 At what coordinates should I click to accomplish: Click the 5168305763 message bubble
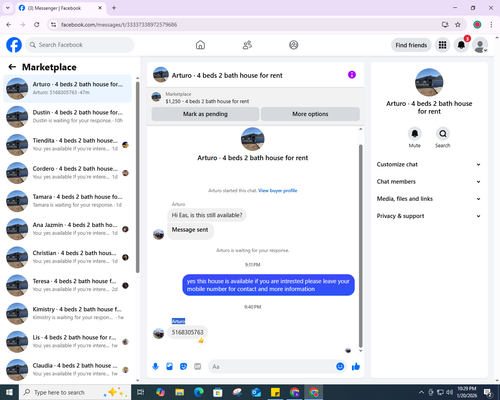pos(187,332)
